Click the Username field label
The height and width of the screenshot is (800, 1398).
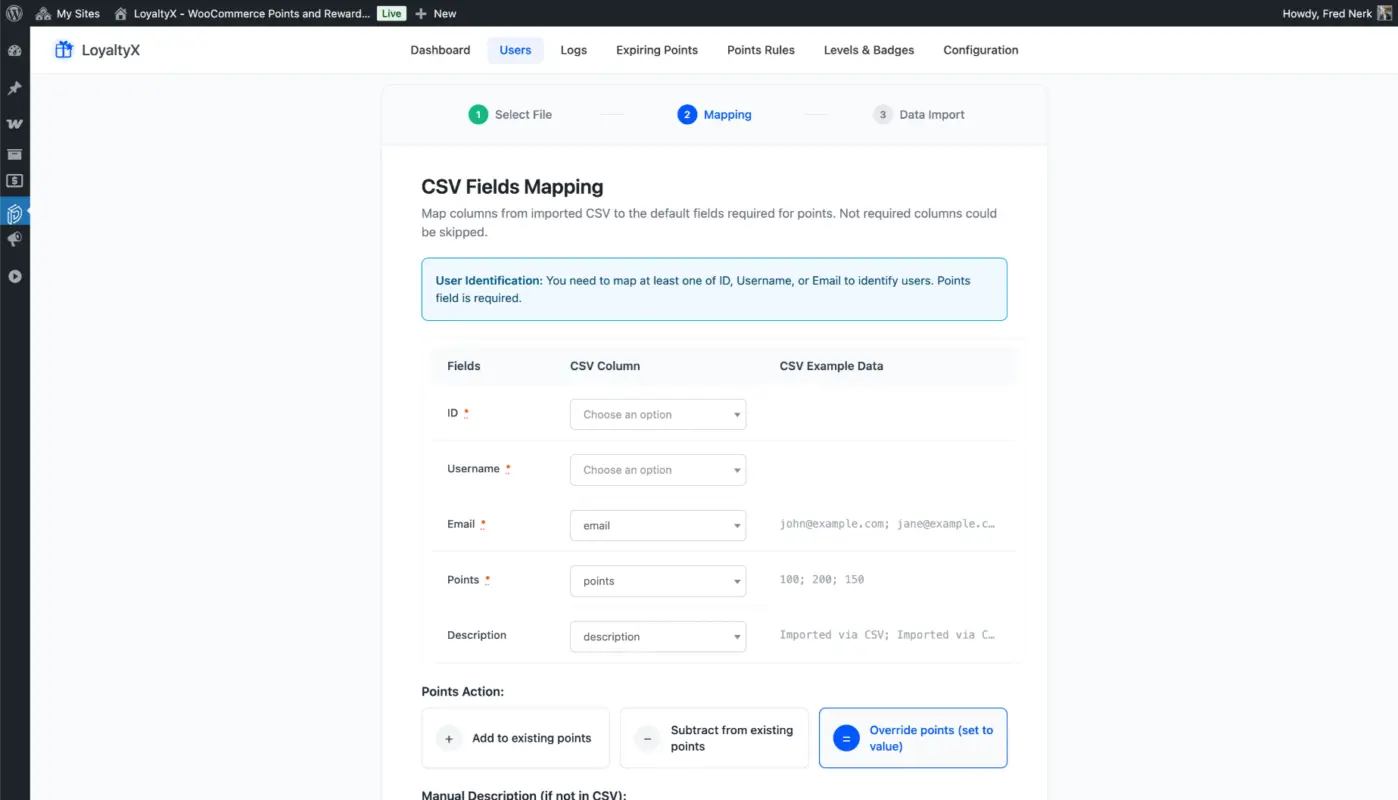pyautogui.click(x=473, y=468)
